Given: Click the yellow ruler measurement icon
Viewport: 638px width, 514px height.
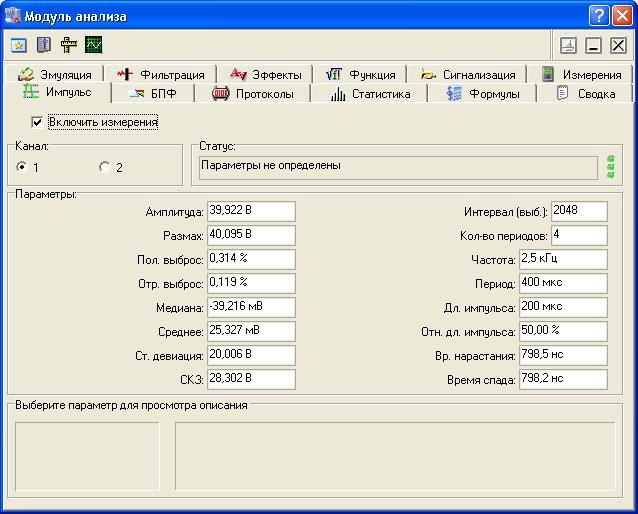Looking at the screenshot, I should pyautogui.click(x=68, y=45).
